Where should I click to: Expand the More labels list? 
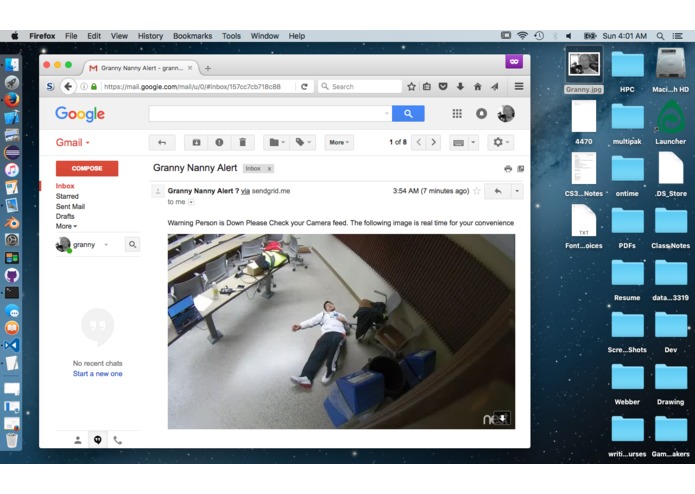pos(66,226)
